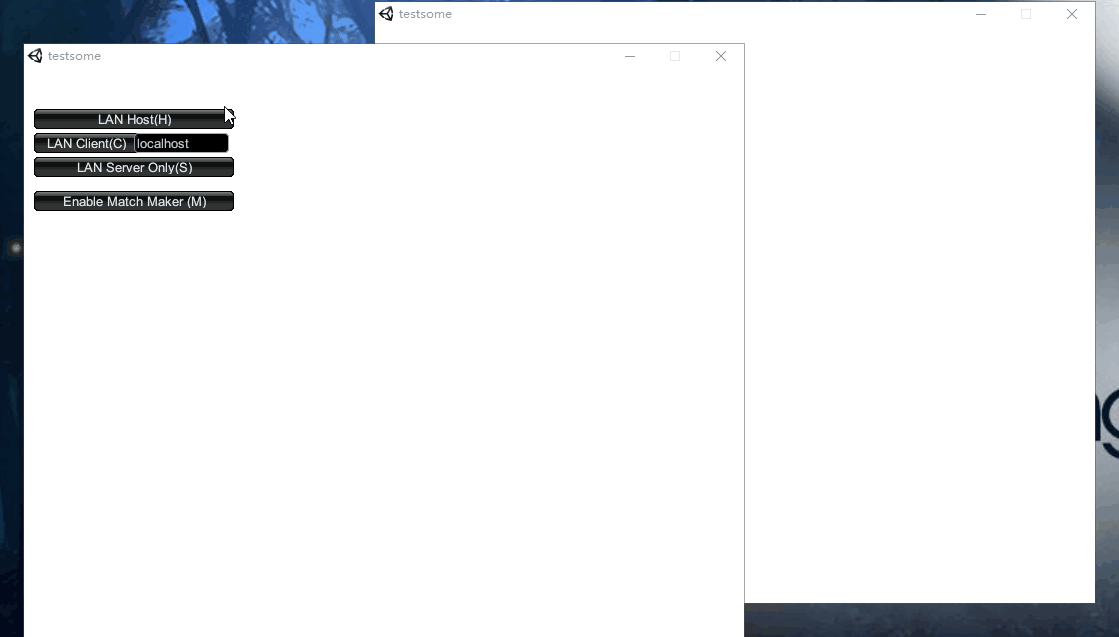The image size is (1119, 637).
Task: Click Unity icon in back testsome window
Action: (386, 14)
